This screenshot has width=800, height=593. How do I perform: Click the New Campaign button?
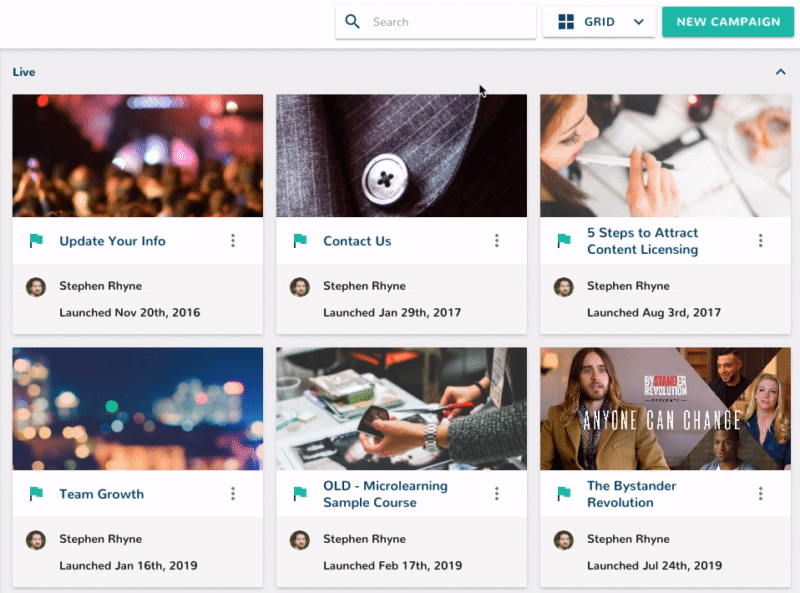(728, 22)
